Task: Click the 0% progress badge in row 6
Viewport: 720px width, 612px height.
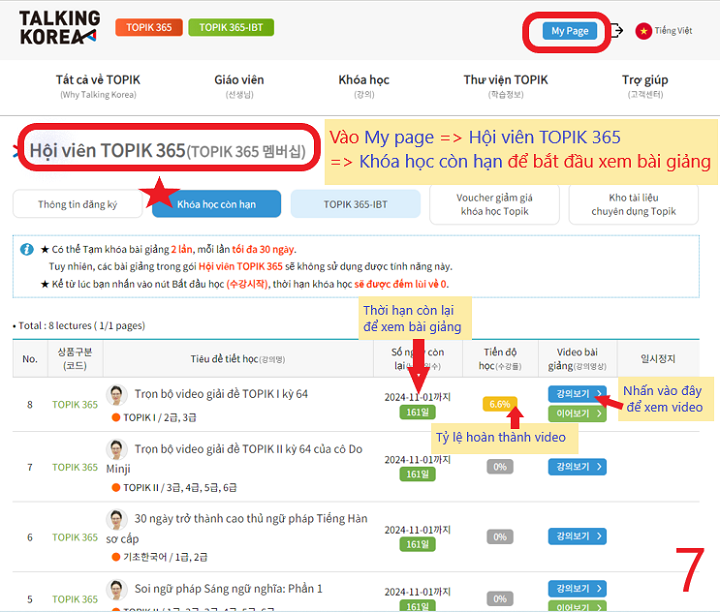Action: pyautogui.click(x=500, y=537)
